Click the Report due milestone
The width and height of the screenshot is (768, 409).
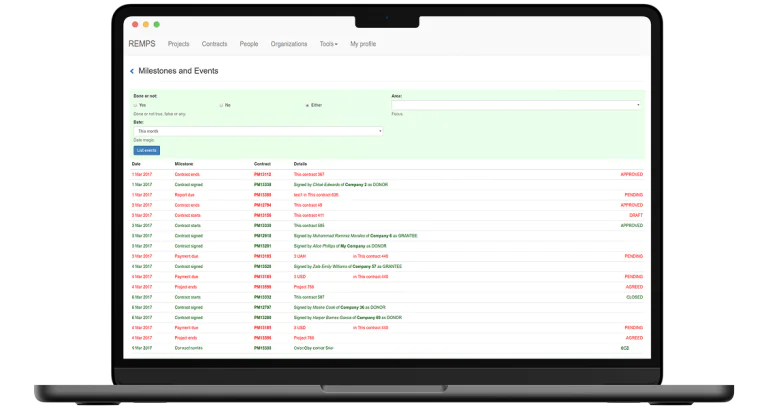pos(185,195)
